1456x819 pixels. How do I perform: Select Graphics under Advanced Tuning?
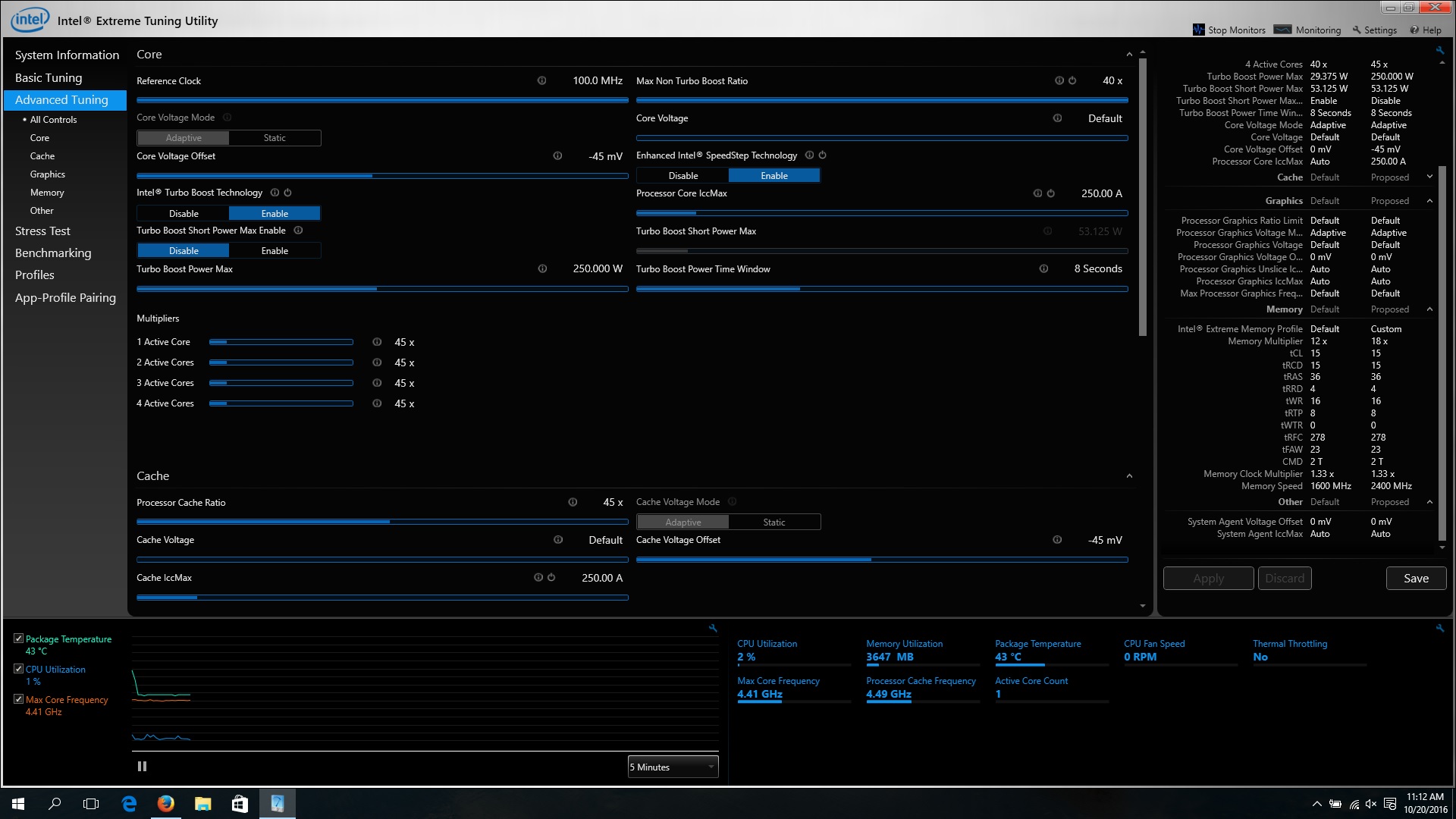pos(48,174)
